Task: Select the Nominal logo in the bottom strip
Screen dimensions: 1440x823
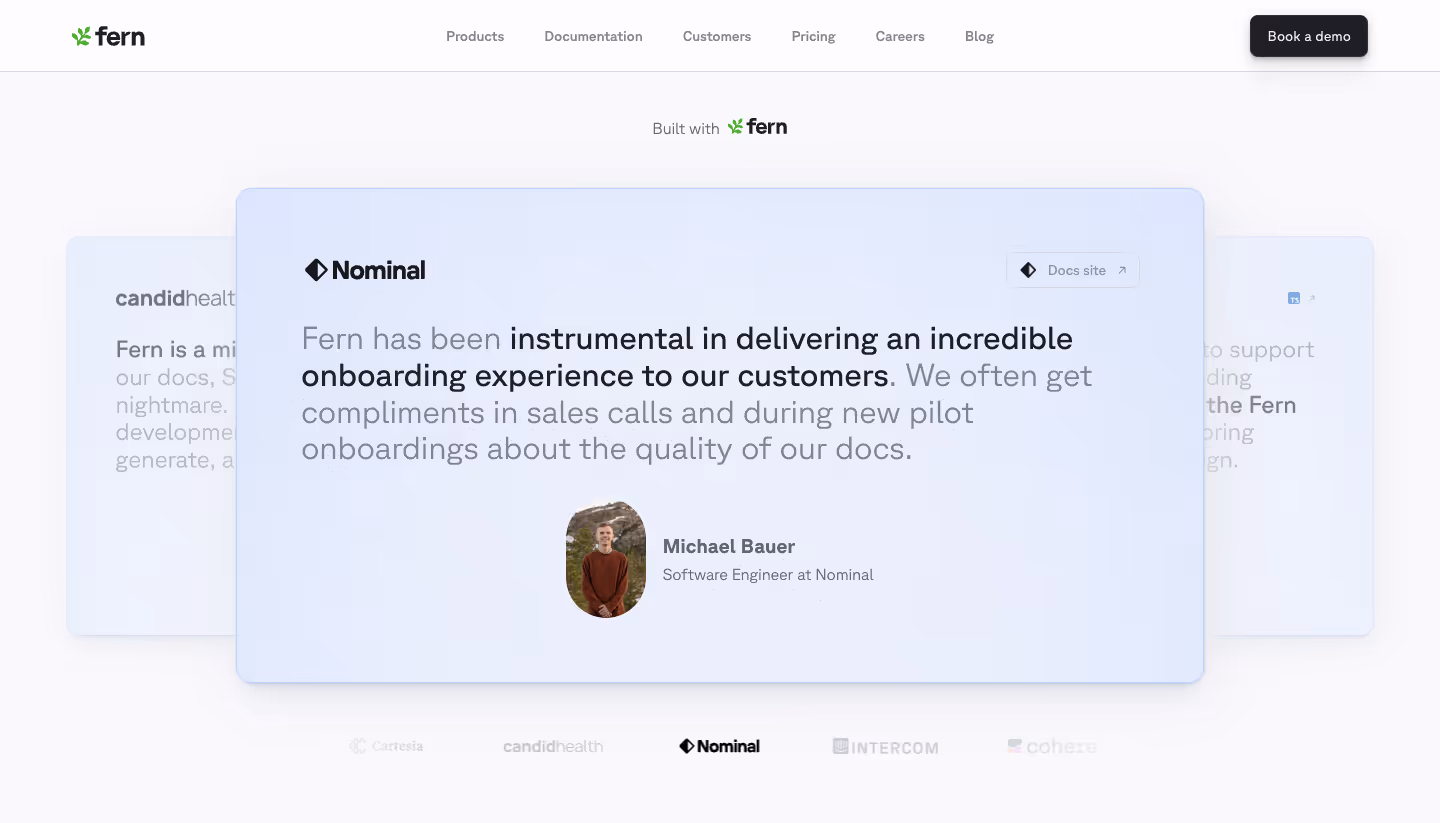Action: pos(719,746)
